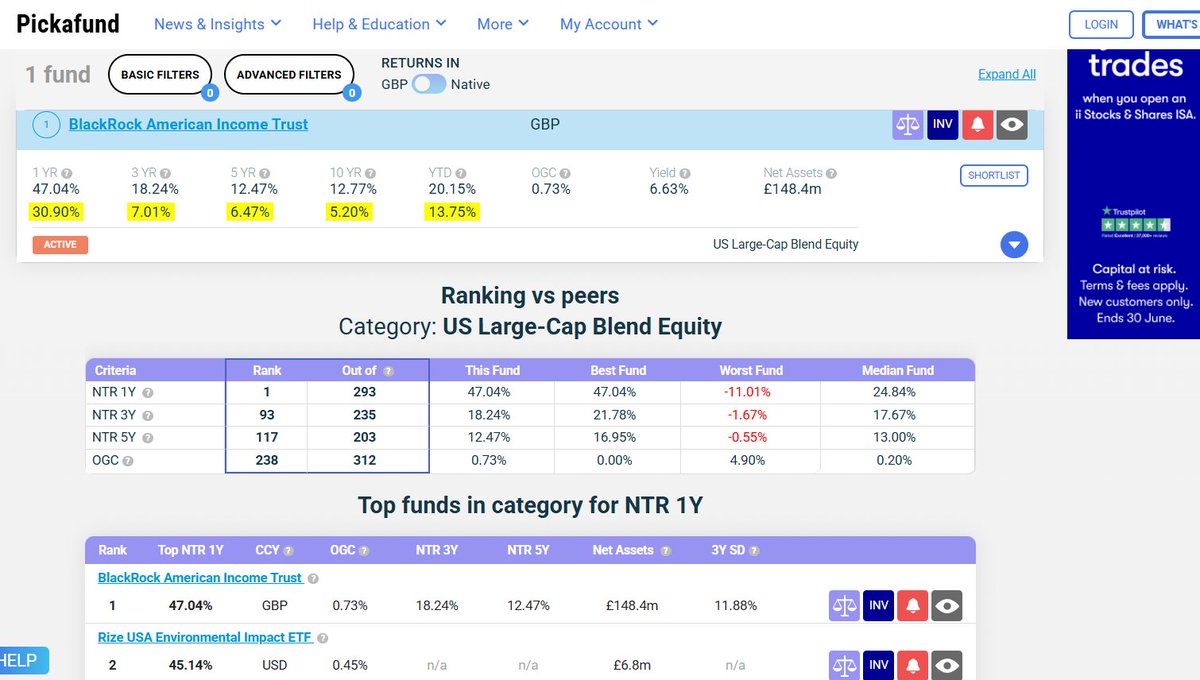Open News & Insights dropdown menu
This screenshot has width=1200, height=680.
tap(217, 24)
